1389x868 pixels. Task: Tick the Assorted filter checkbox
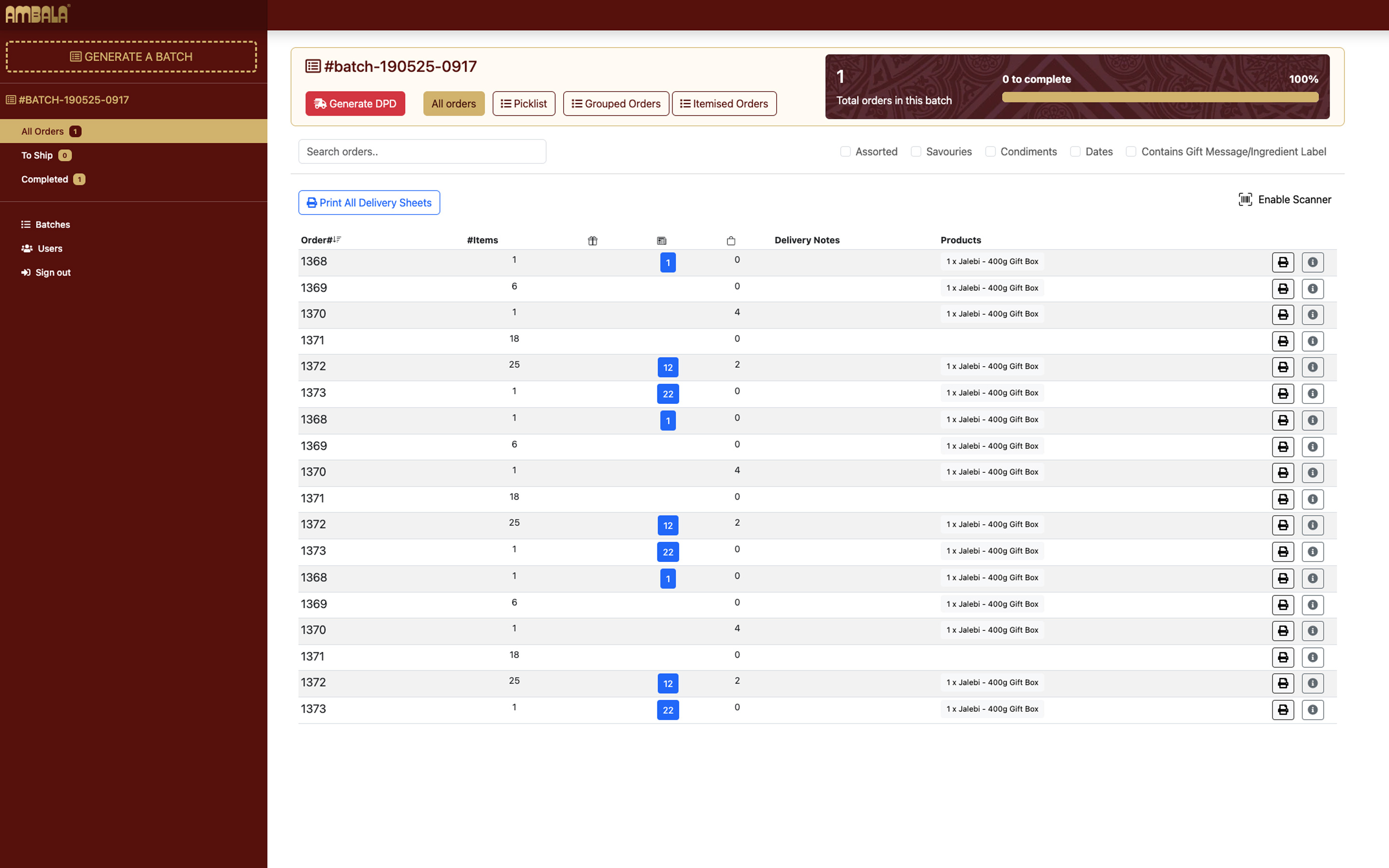845,151
